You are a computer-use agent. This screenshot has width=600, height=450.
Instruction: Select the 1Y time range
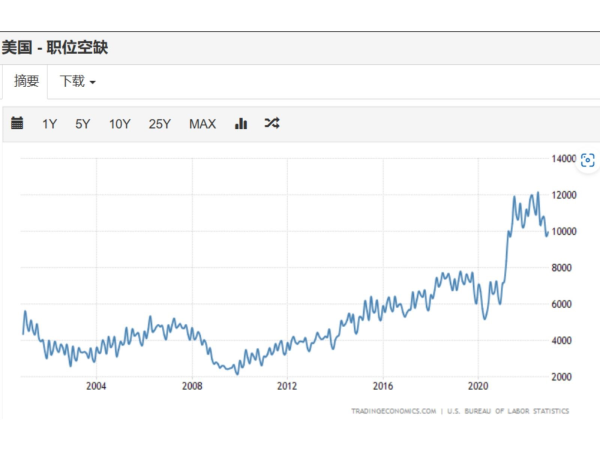tap(49, 124)
